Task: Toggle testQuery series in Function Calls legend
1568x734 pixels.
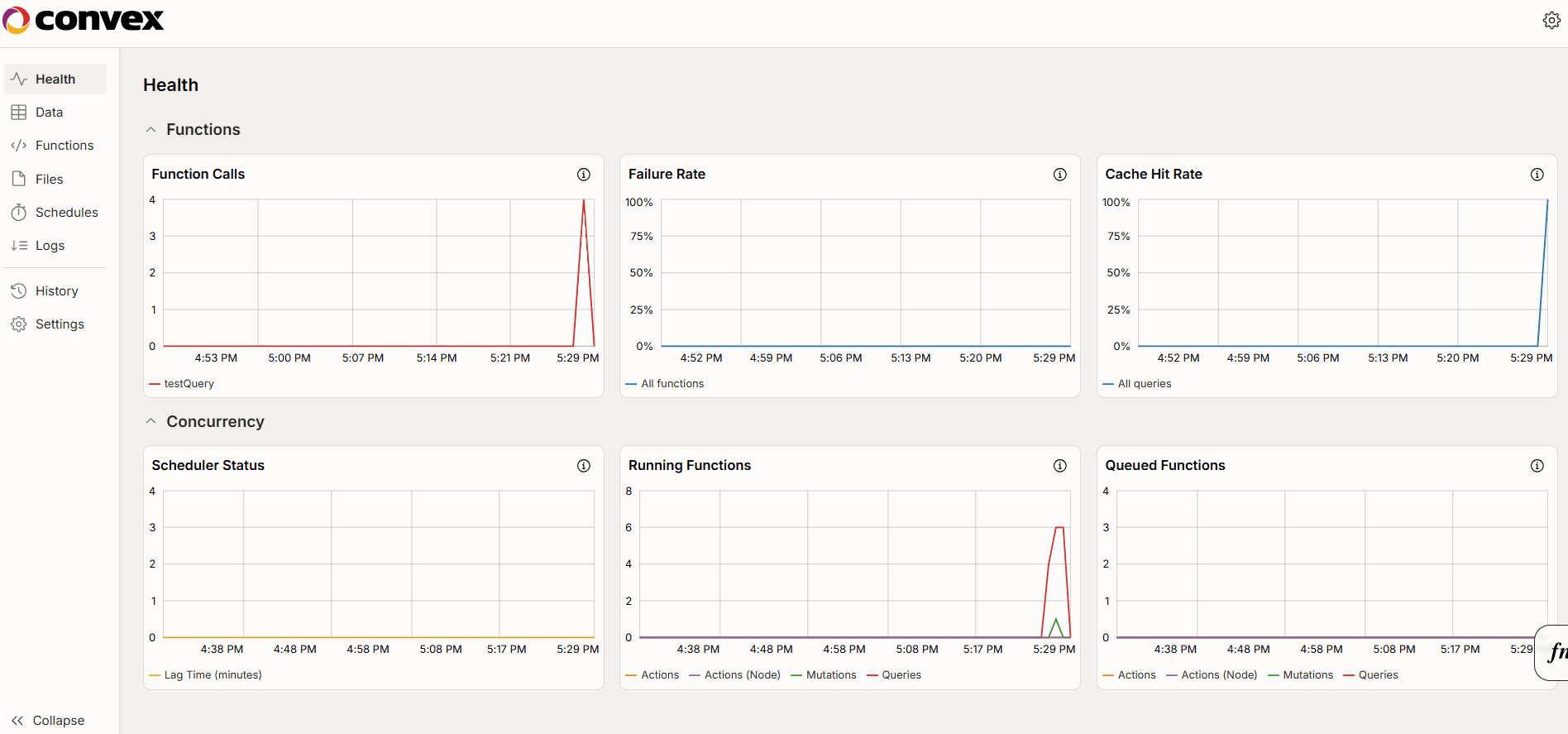Action: pyautogui.click(x=181, y=384)
